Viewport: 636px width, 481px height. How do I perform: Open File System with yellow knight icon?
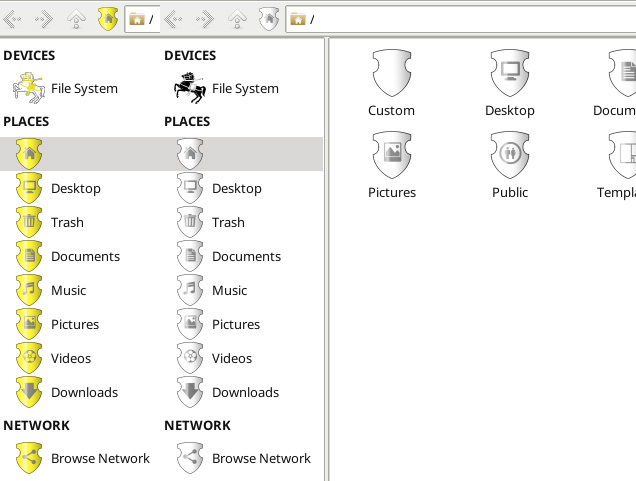point(65,88)
